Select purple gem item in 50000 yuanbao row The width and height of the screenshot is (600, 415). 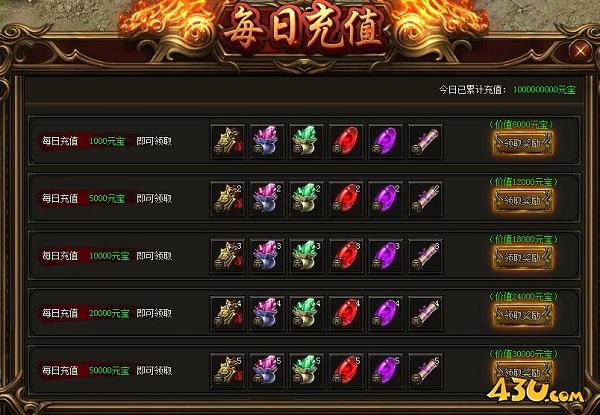[x=386, y=371]
